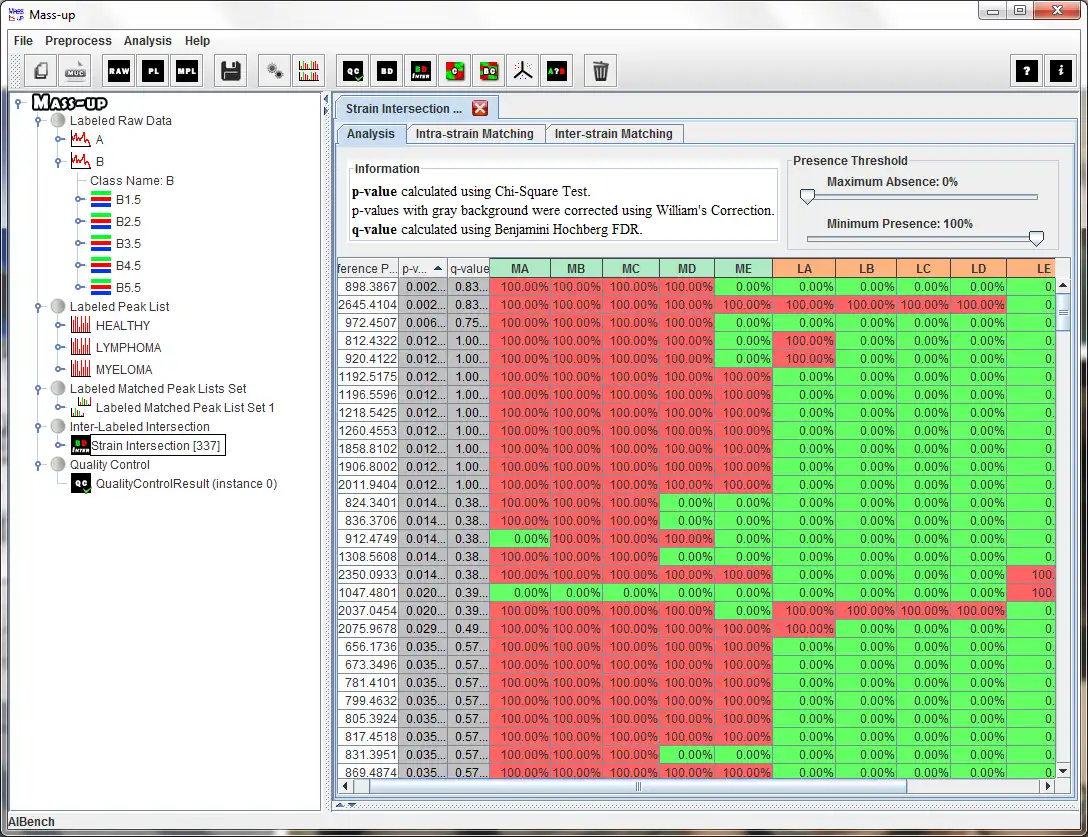1088x837 pixels.
Task: Click the Minimum Presence slider handle
Action: [x=1036, y=238]
